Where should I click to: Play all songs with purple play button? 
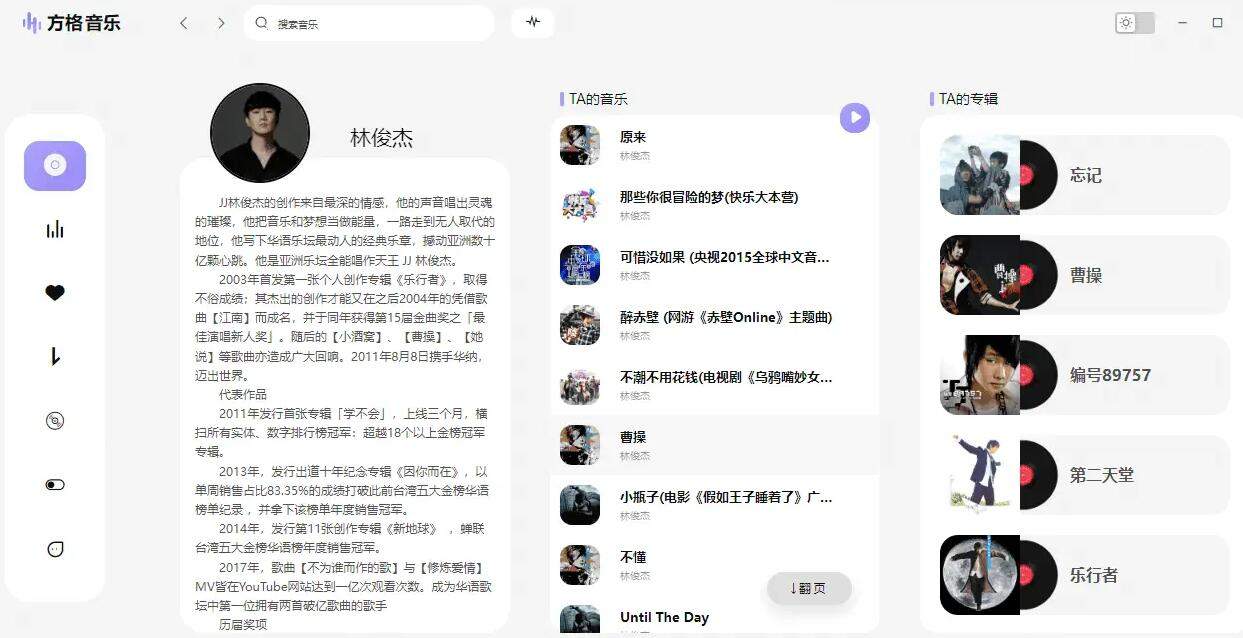click(x=854, y=118)
